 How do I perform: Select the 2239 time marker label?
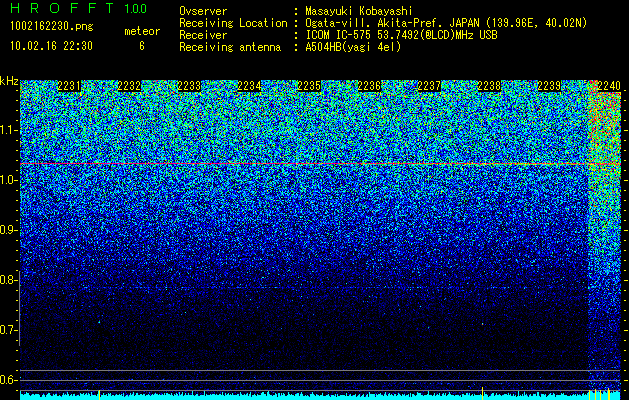549,86
